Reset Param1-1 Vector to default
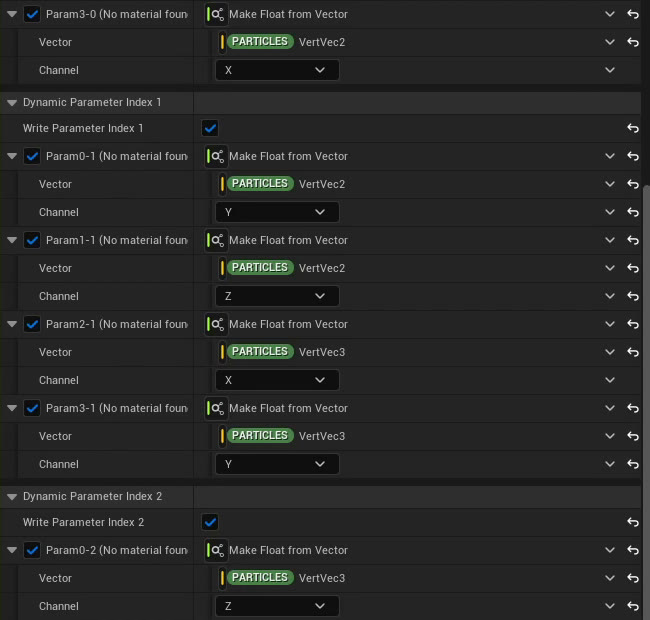The height and width of the screenshot is (620, 650). (x=633, y=268)
